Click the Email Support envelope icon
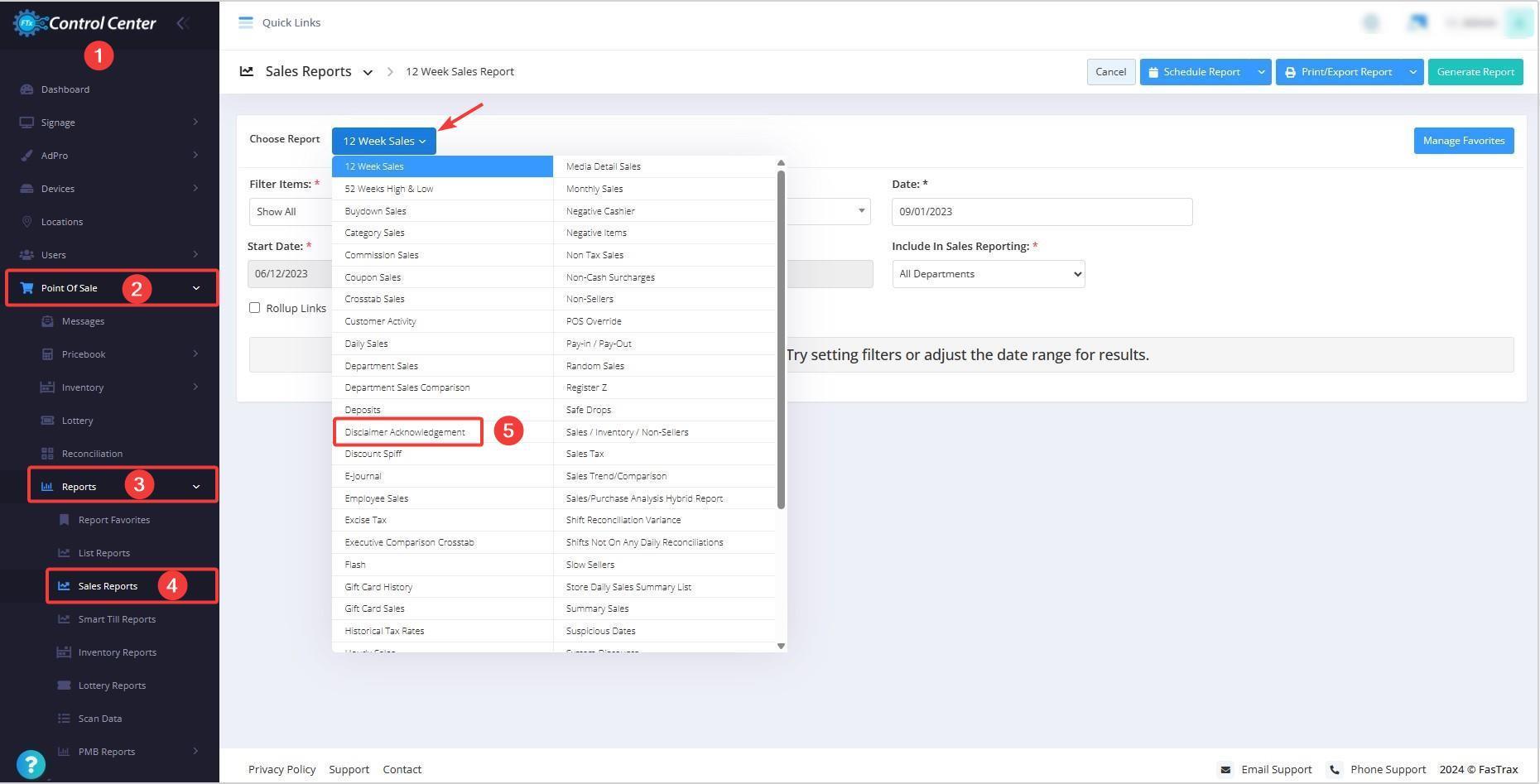This screenshot has width=1540, height=784. coord(1225,769)
